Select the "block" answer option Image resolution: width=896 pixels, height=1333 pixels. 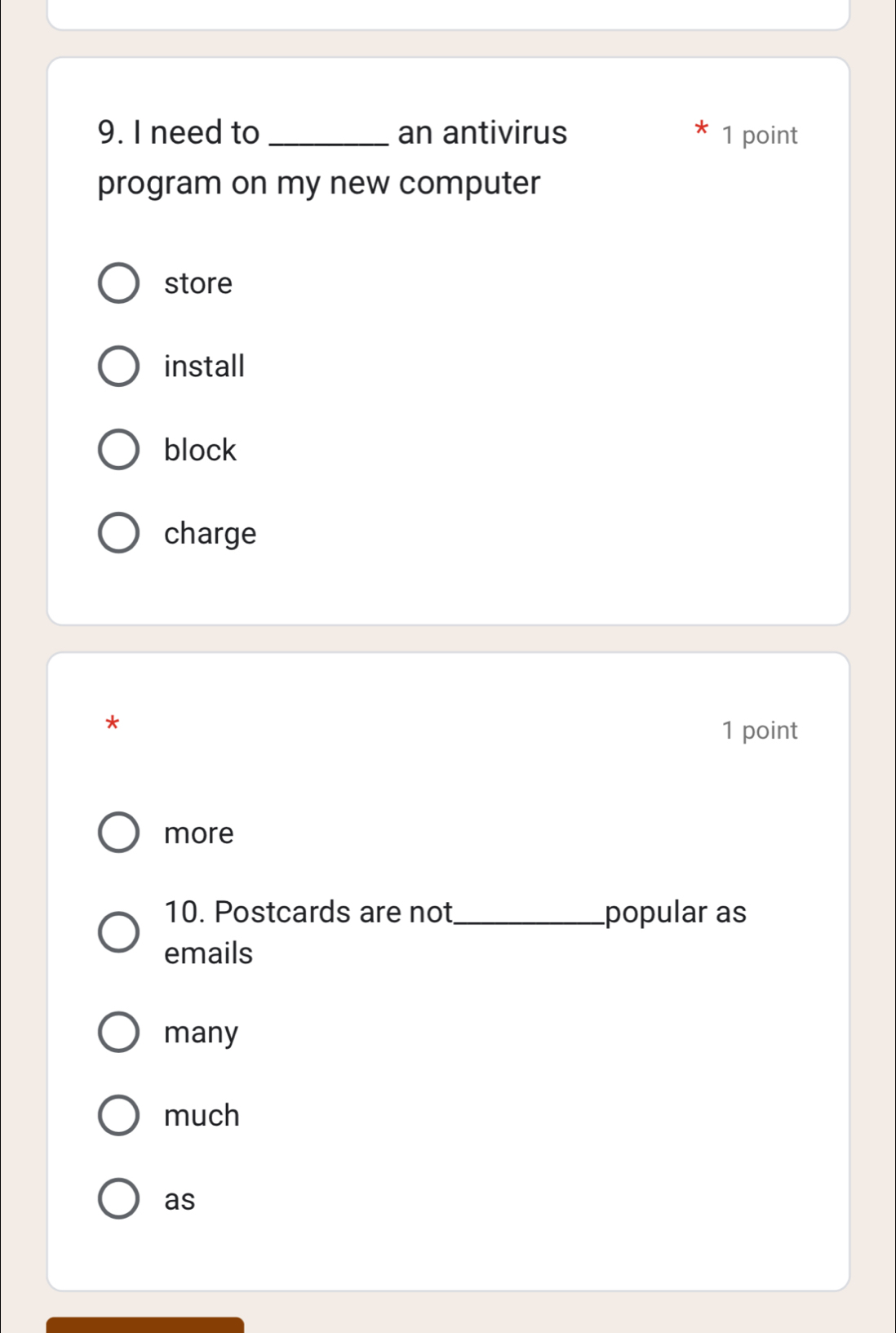118,451
